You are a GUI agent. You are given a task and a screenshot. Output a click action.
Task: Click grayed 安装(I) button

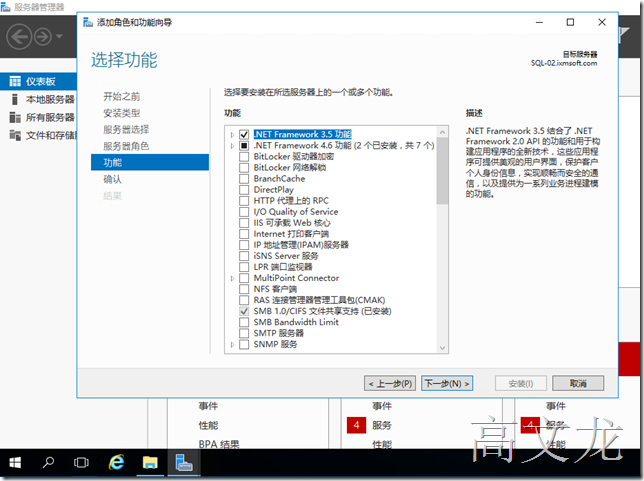[521, 384]
